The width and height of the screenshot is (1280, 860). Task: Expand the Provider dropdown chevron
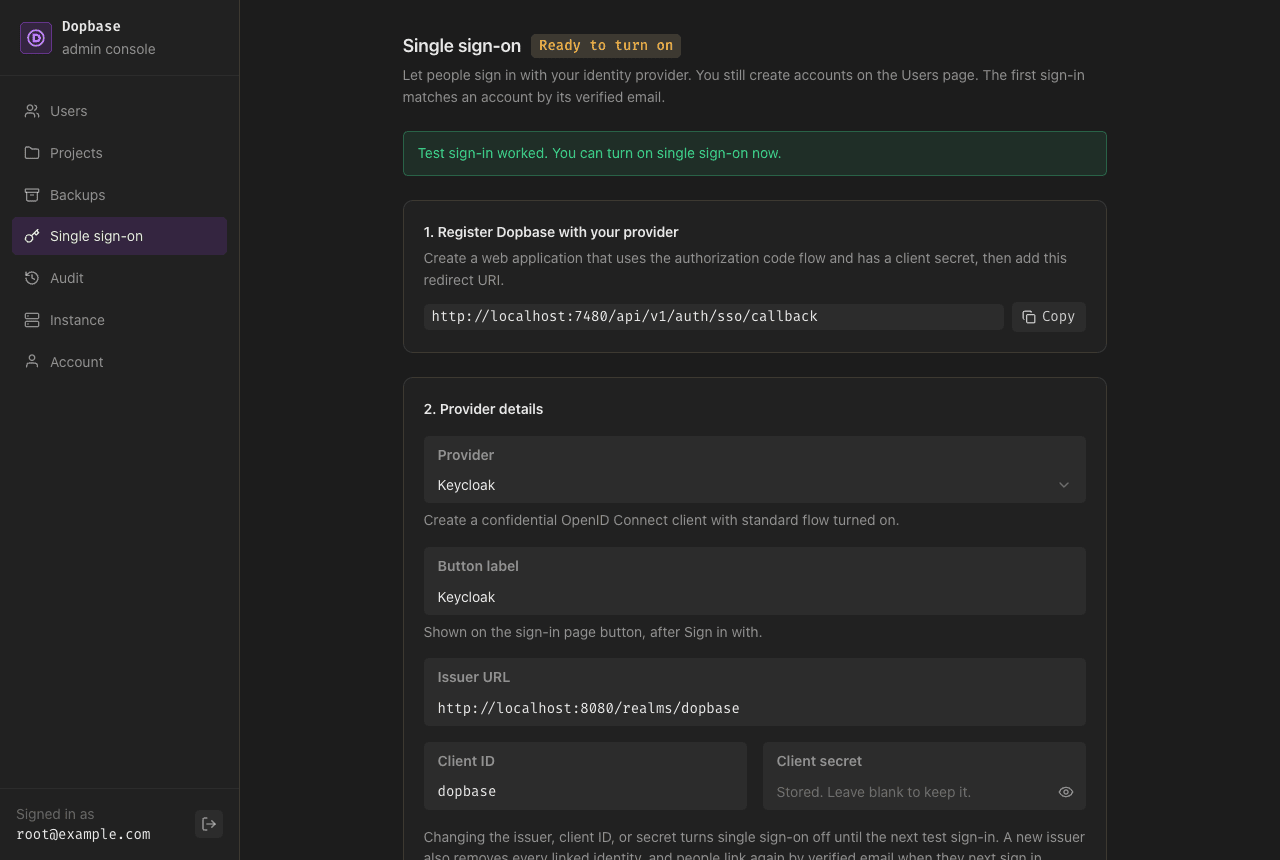(1064, 485)
